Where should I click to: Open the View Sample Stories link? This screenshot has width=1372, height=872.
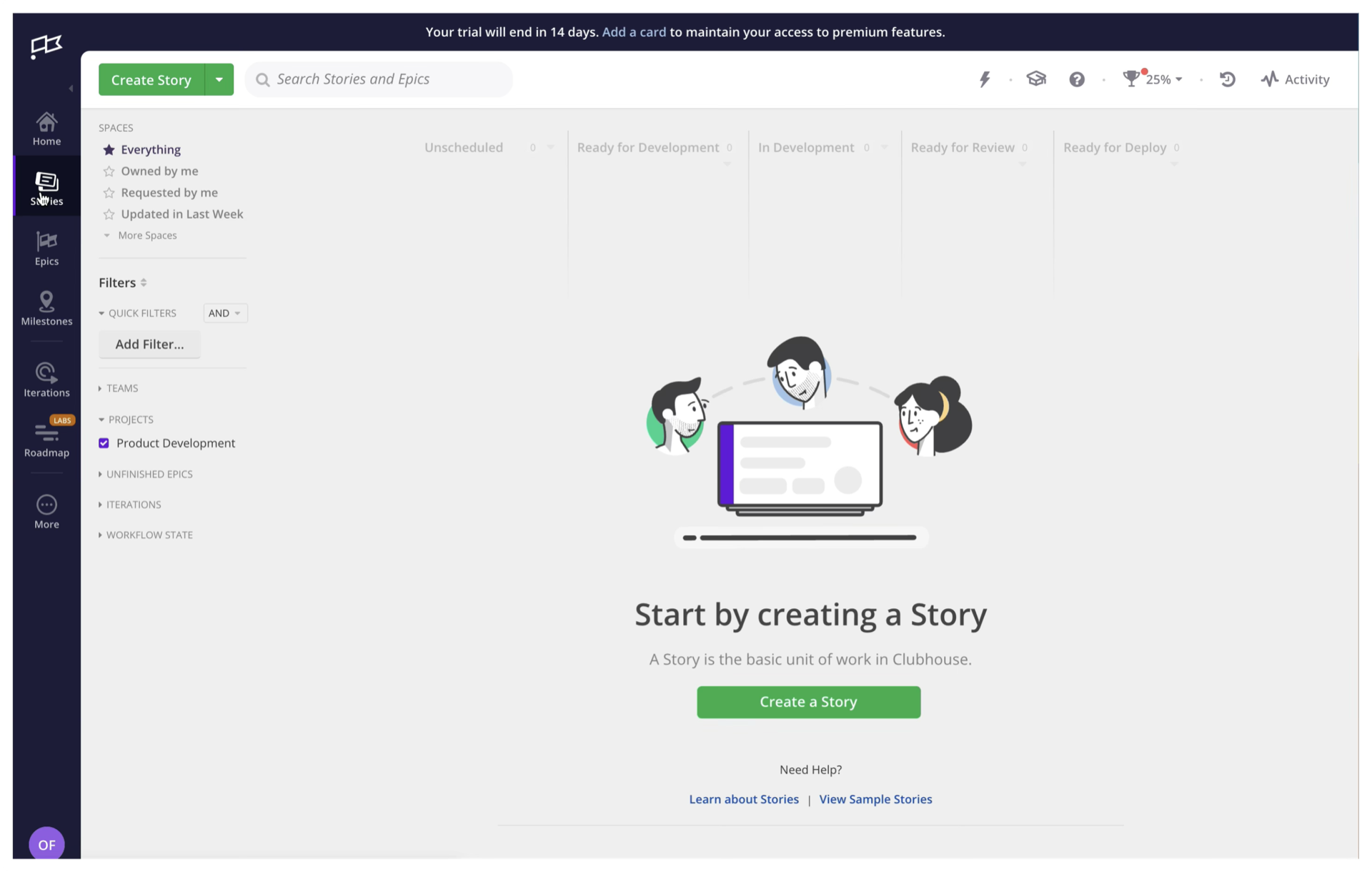coord(875,799)
